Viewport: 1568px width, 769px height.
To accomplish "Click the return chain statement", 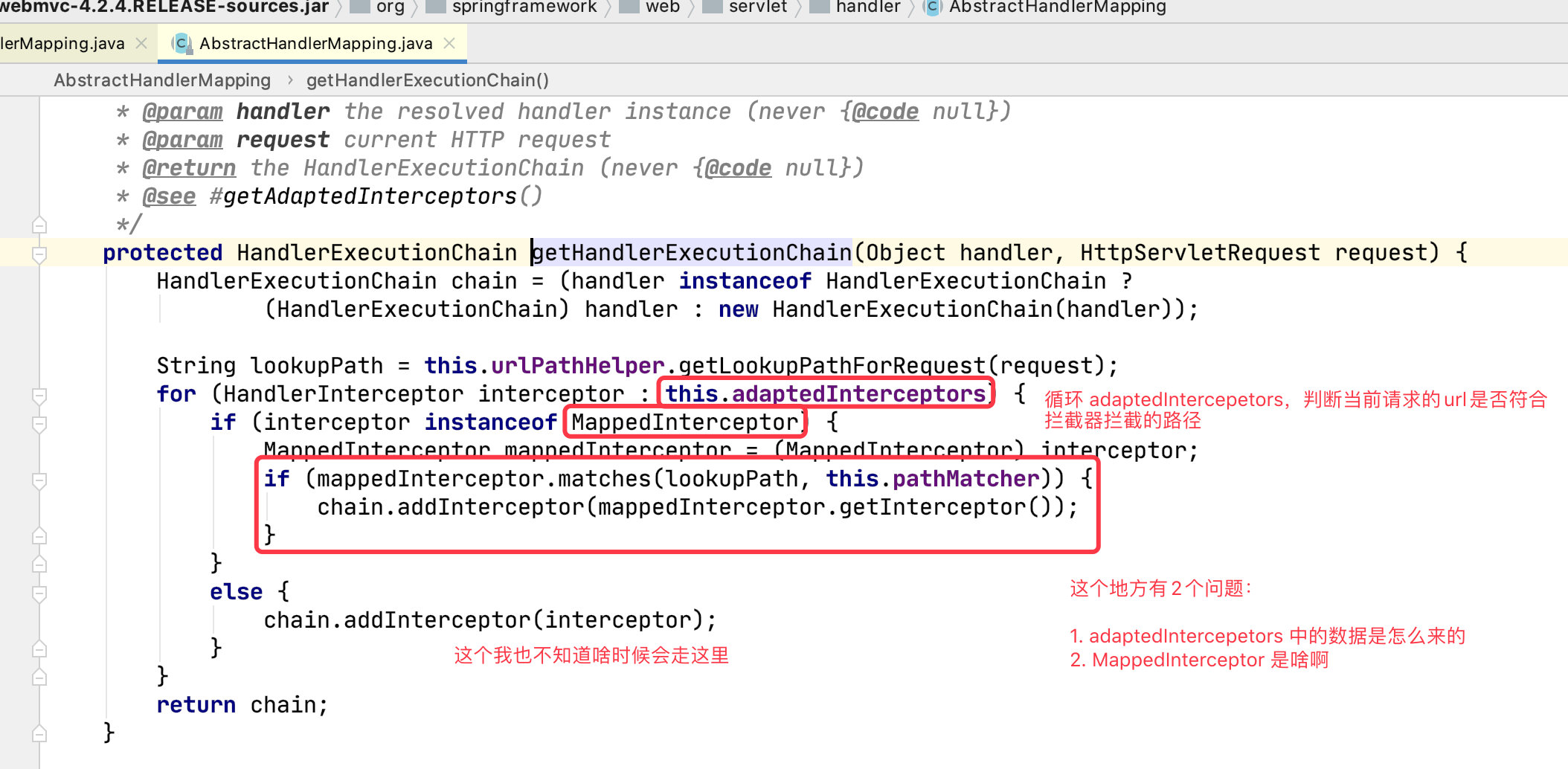I will point(242,705).
